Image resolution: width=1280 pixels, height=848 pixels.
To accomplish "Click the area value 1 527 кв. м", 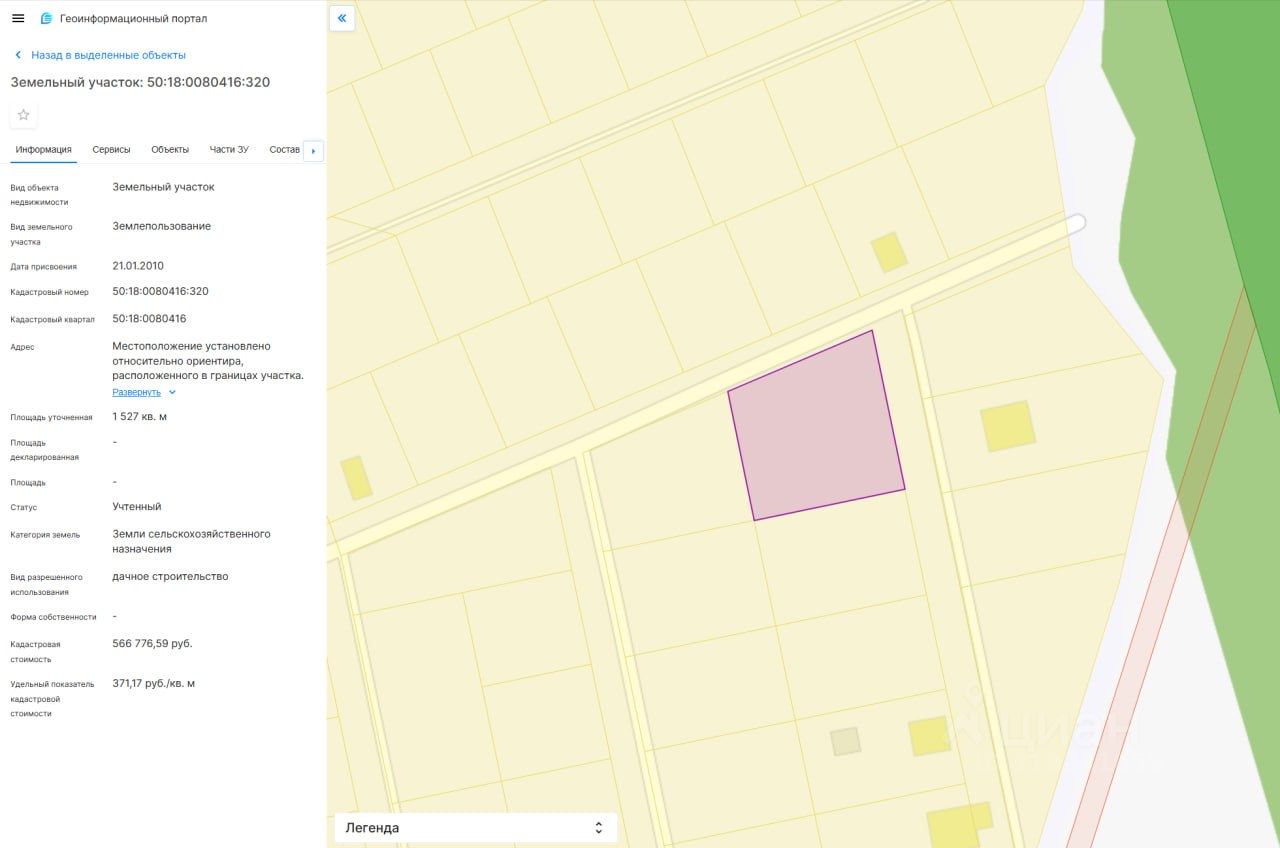I will [x=139, y=416].
